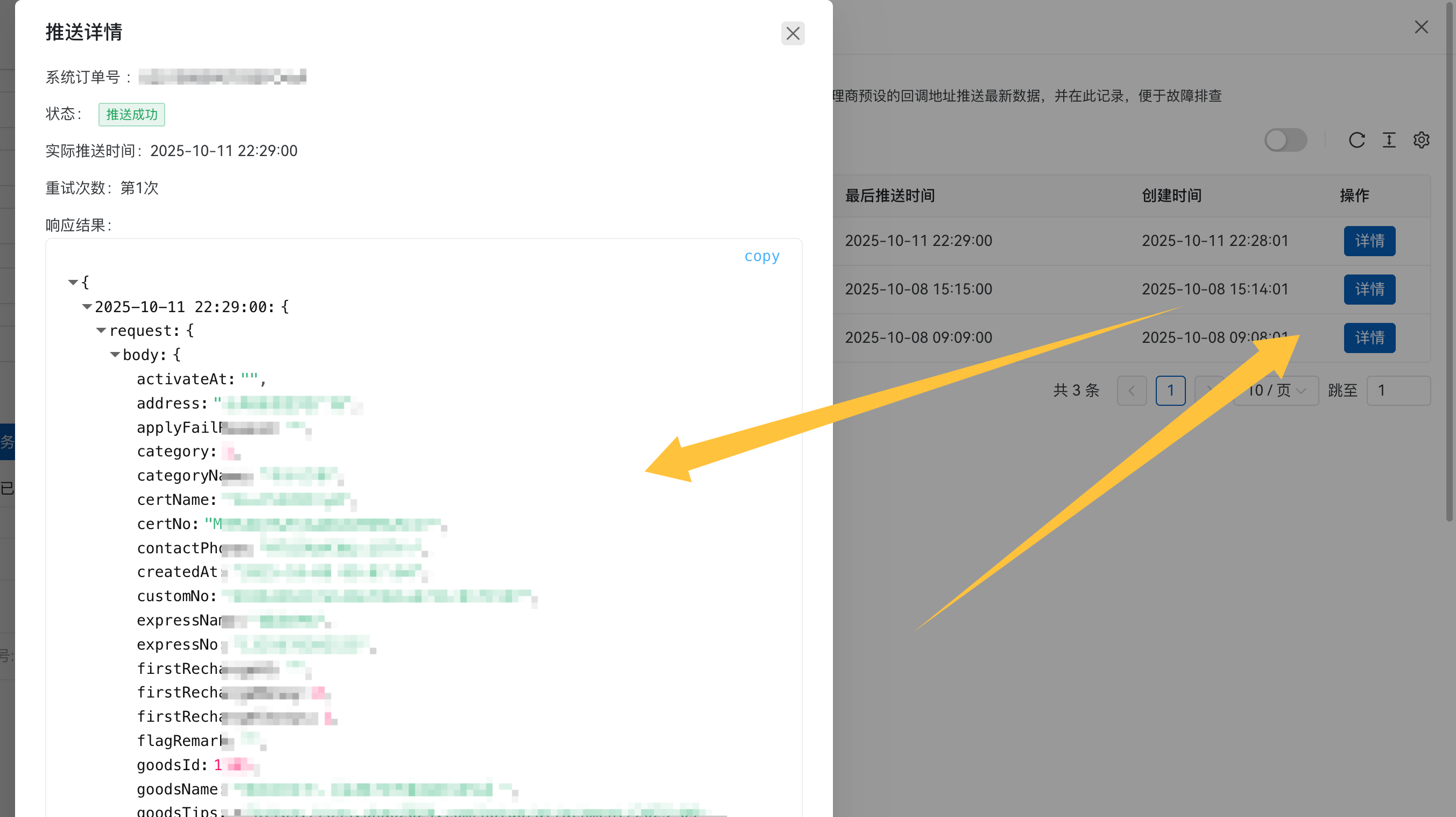Close the outer drawer panel

point(1421,27)
